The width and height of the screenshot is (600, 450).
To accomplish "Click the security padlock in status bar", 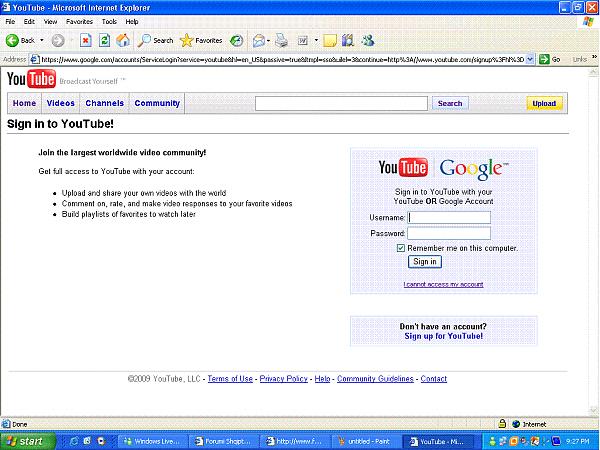I will [502, 424].
